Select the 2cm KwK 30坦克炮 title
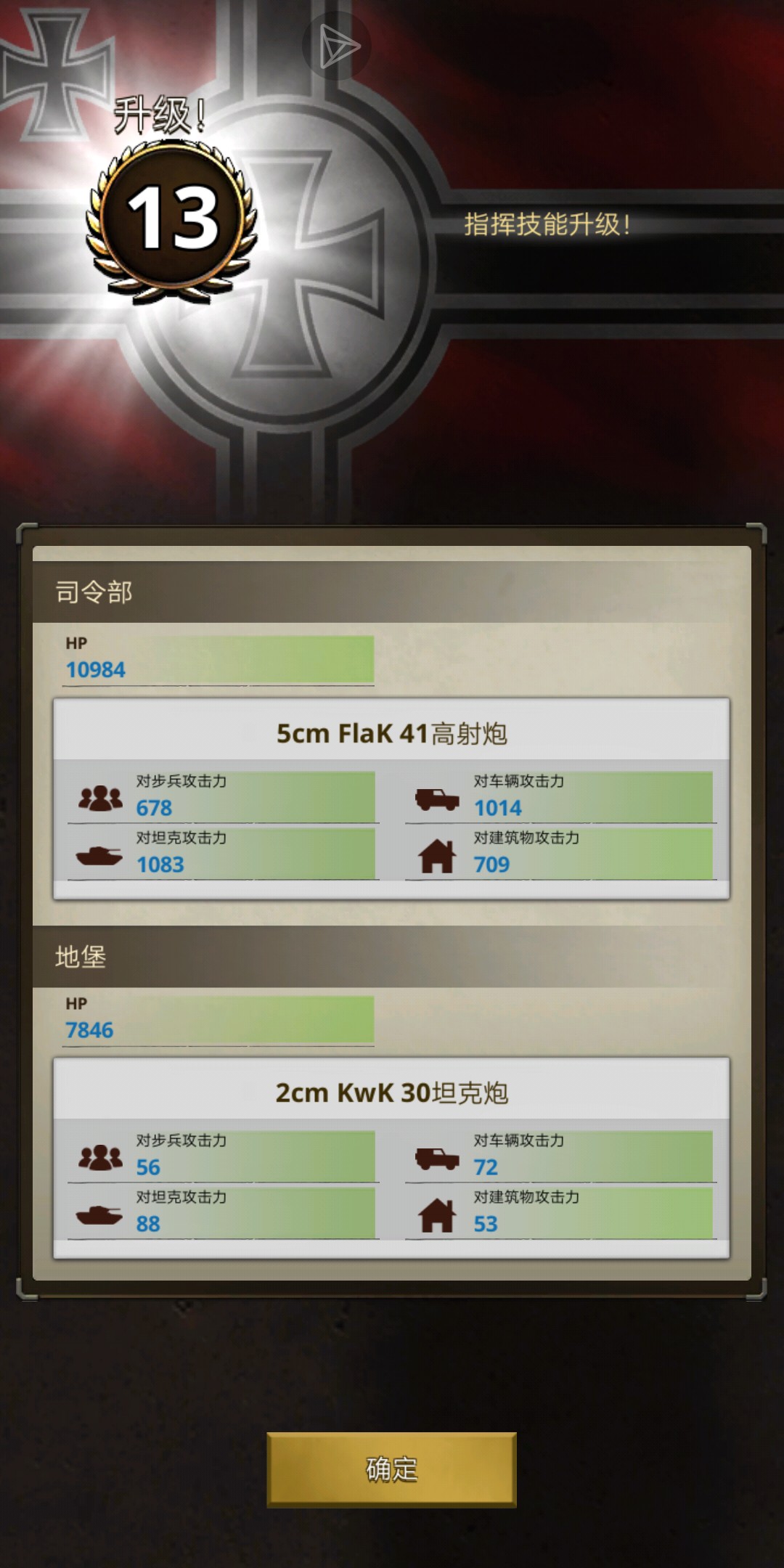The image size is (784, 1568). tap(391, 1093)
